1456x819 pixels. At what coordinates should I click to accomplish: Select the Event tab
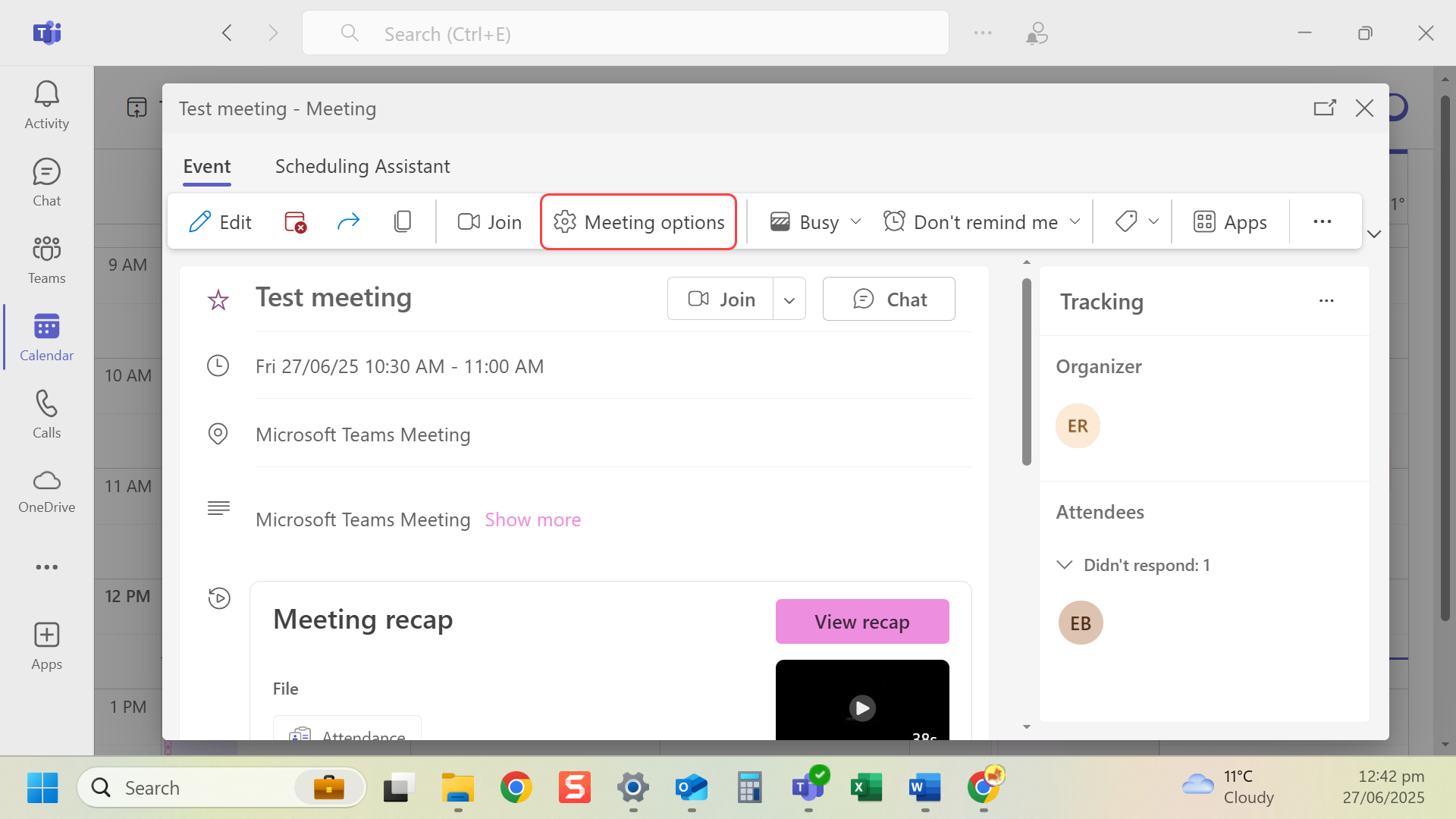pyautogui.click(x=207, y=166)
